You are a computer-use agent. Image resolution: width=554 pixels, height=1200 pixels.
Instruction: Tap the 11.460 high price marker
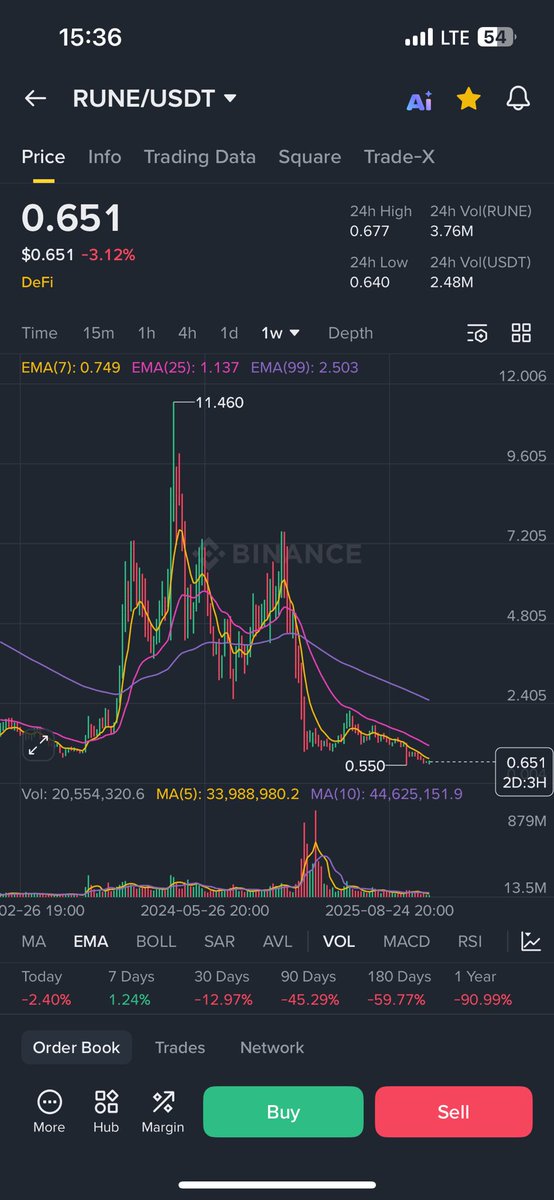point(219,403)
